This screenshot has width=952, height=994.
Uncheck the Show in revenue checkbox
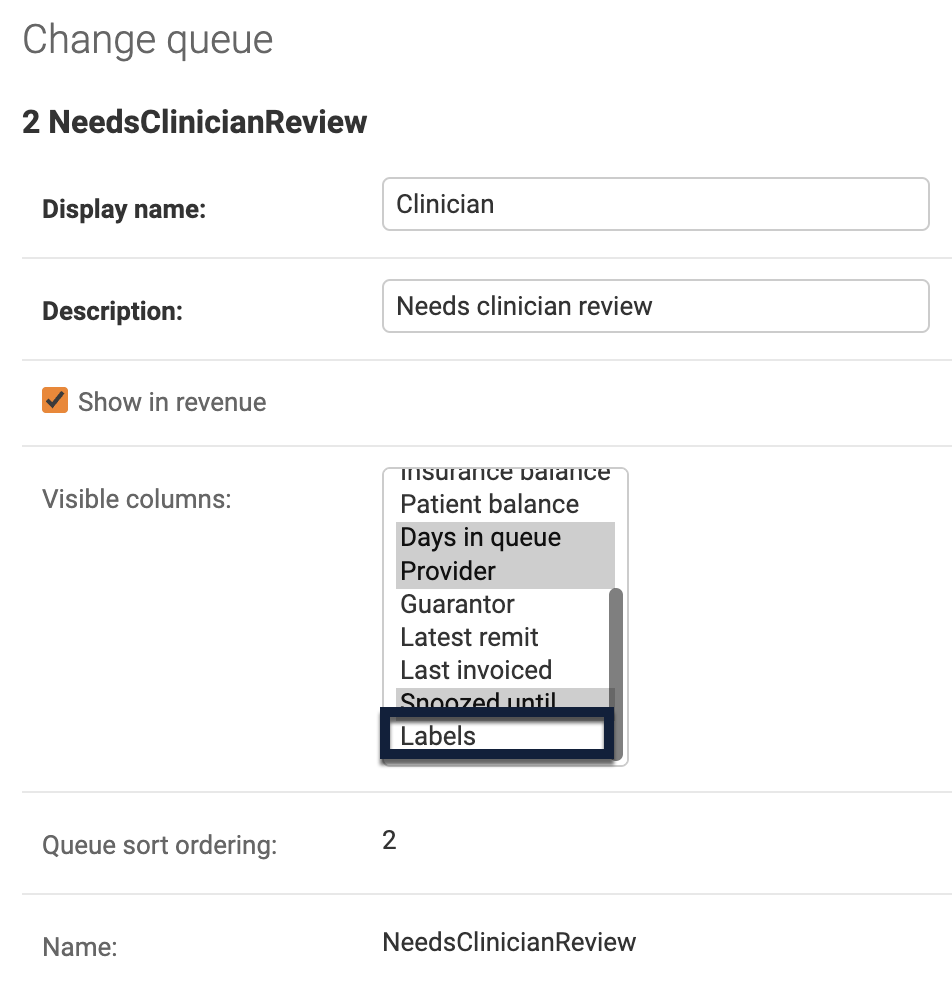point(55,401)
